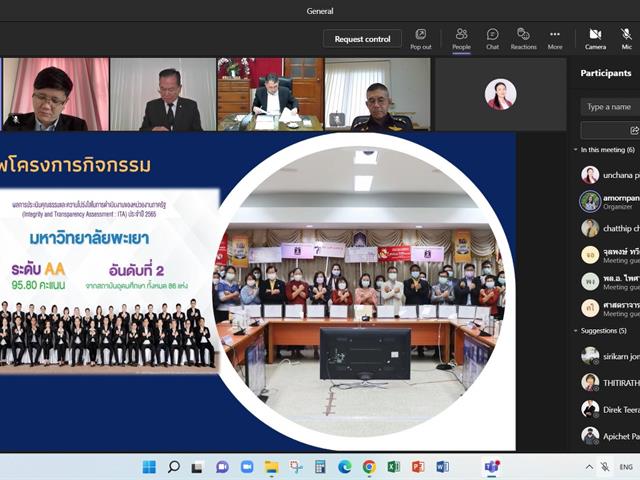Select participant with ศโ avatar
640x480 pixels.
point(610,308)
